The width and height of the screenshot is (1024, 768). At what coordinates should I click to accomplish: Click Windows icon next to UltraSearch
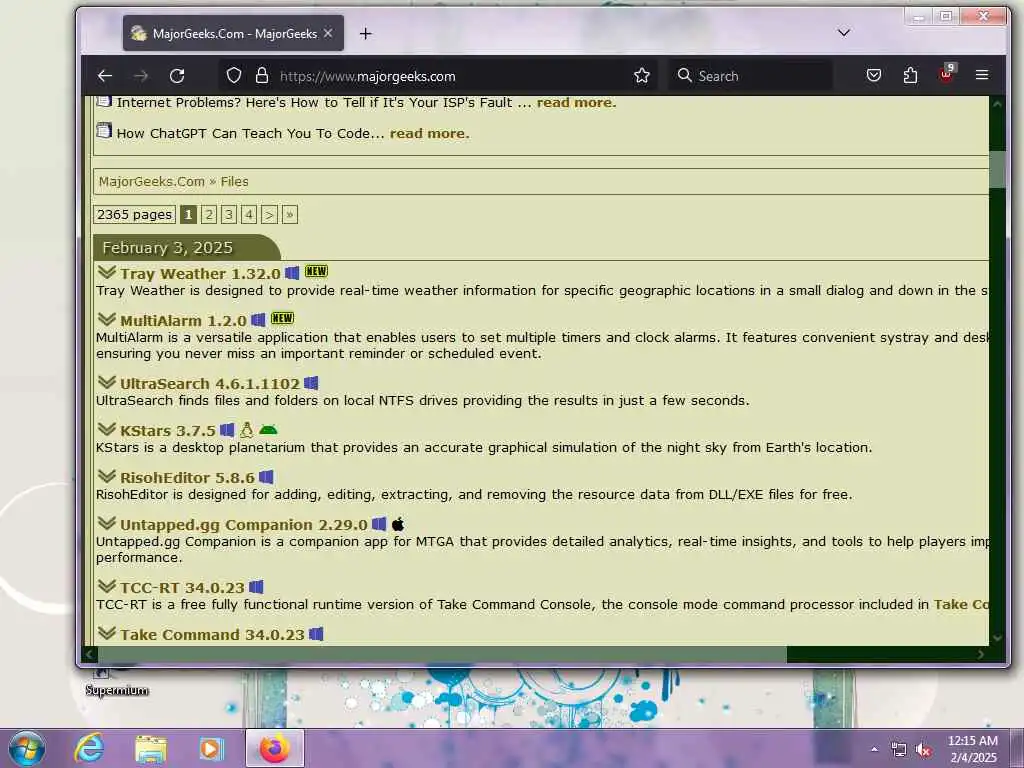point(312,383)
